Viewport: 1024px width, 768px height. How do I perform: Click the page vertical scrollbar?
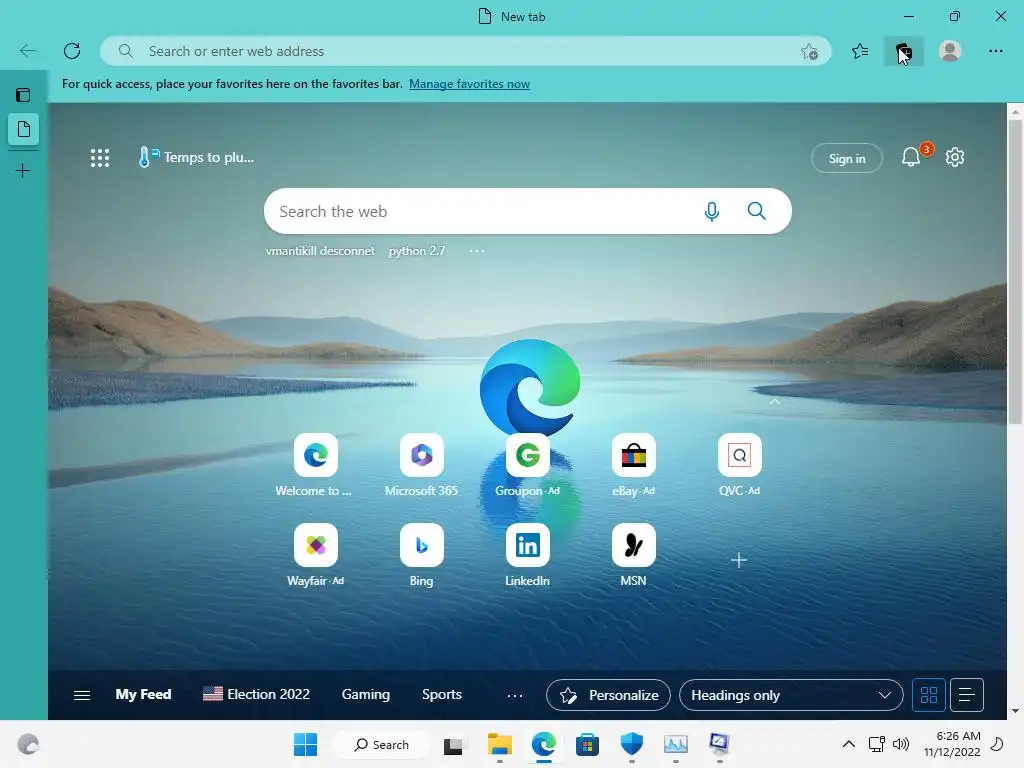pyautogui.click(x=1015, y=271)
